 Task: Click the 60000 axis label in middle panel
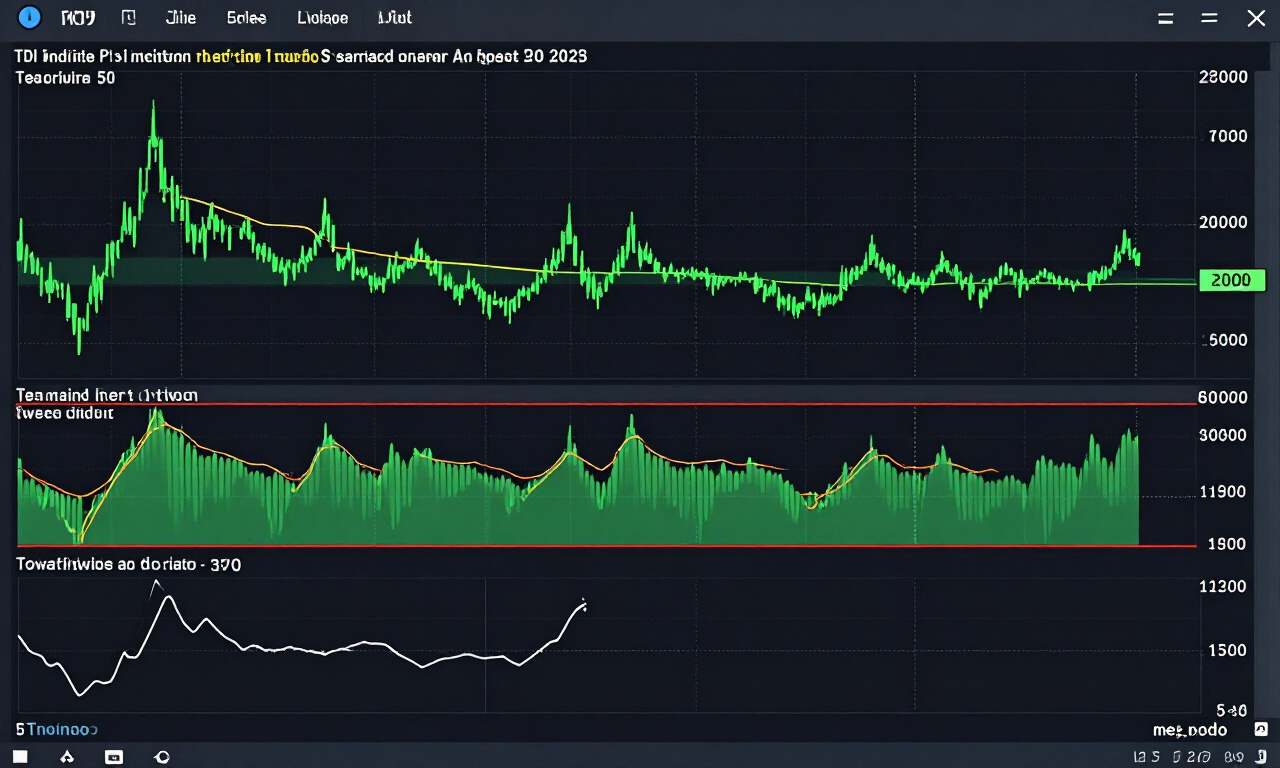(1222, 397)
